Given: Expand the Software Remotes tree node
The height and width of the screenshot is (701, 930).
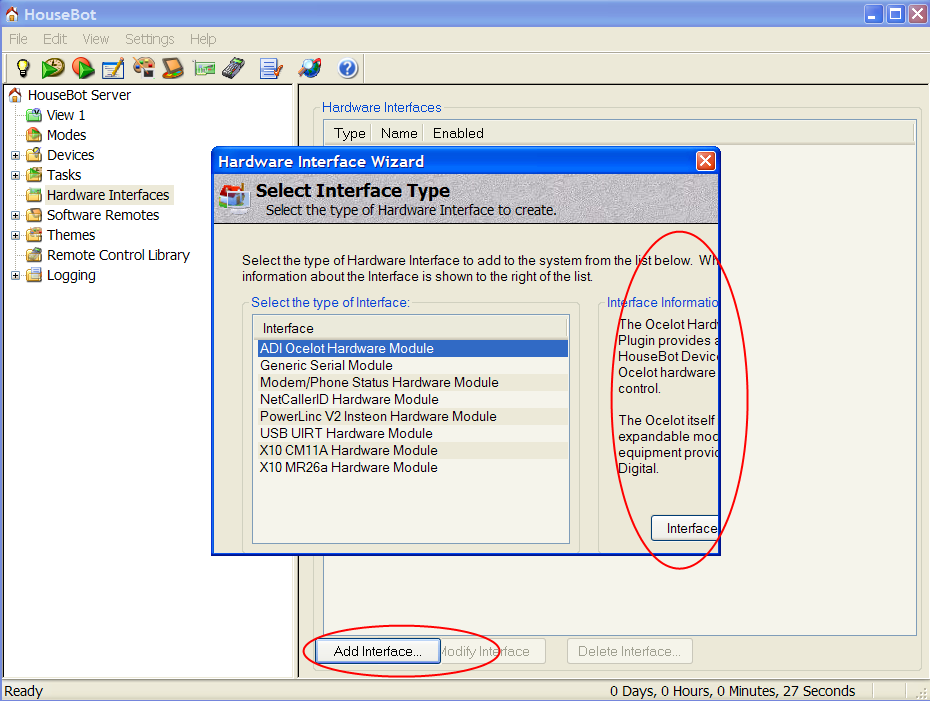Looking at the screenshot, I should (x=15, y=215).
